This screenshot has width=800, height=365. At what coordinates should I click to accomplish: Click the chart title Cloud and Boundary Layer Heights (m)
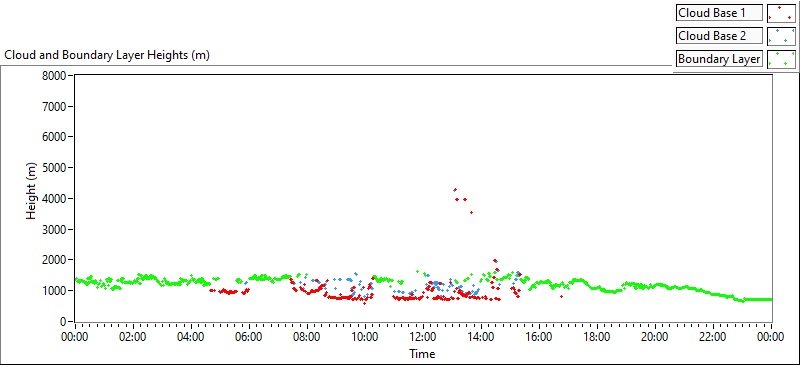click(x=107, y=55)
